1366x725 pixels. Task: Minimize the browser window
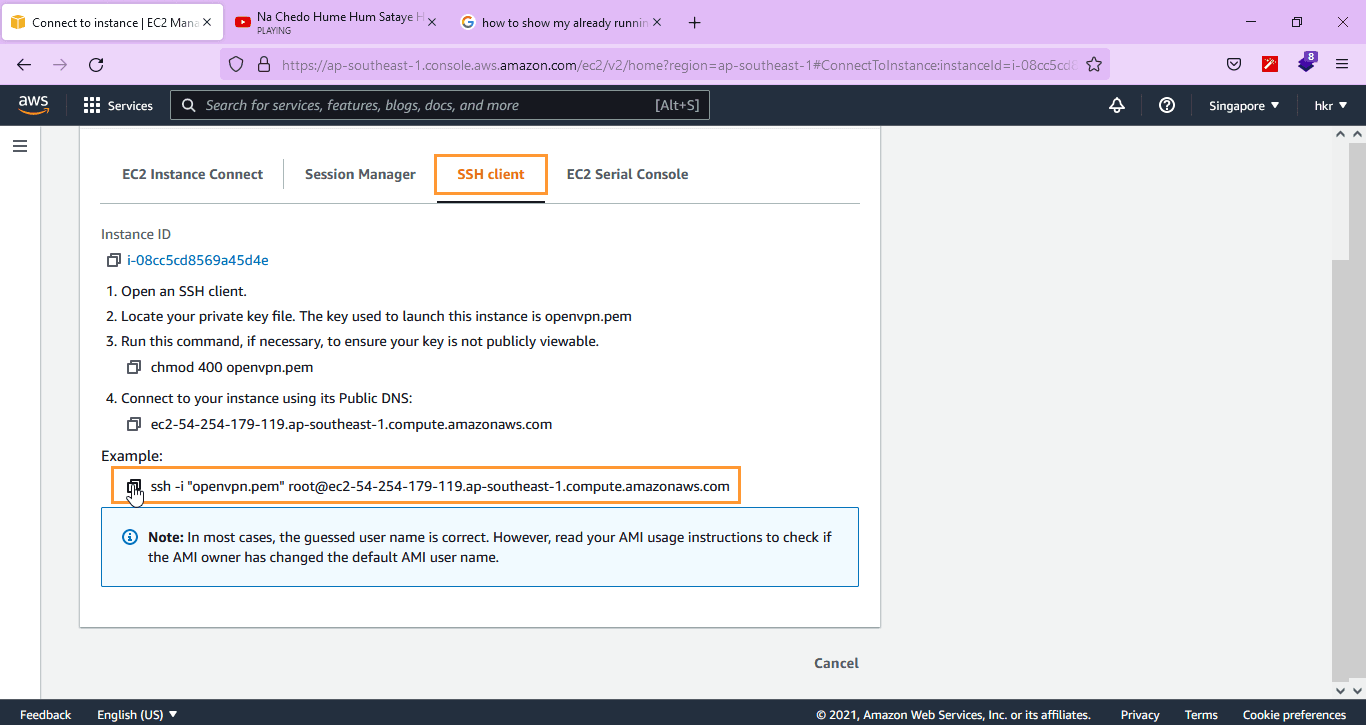point(1251,22)
